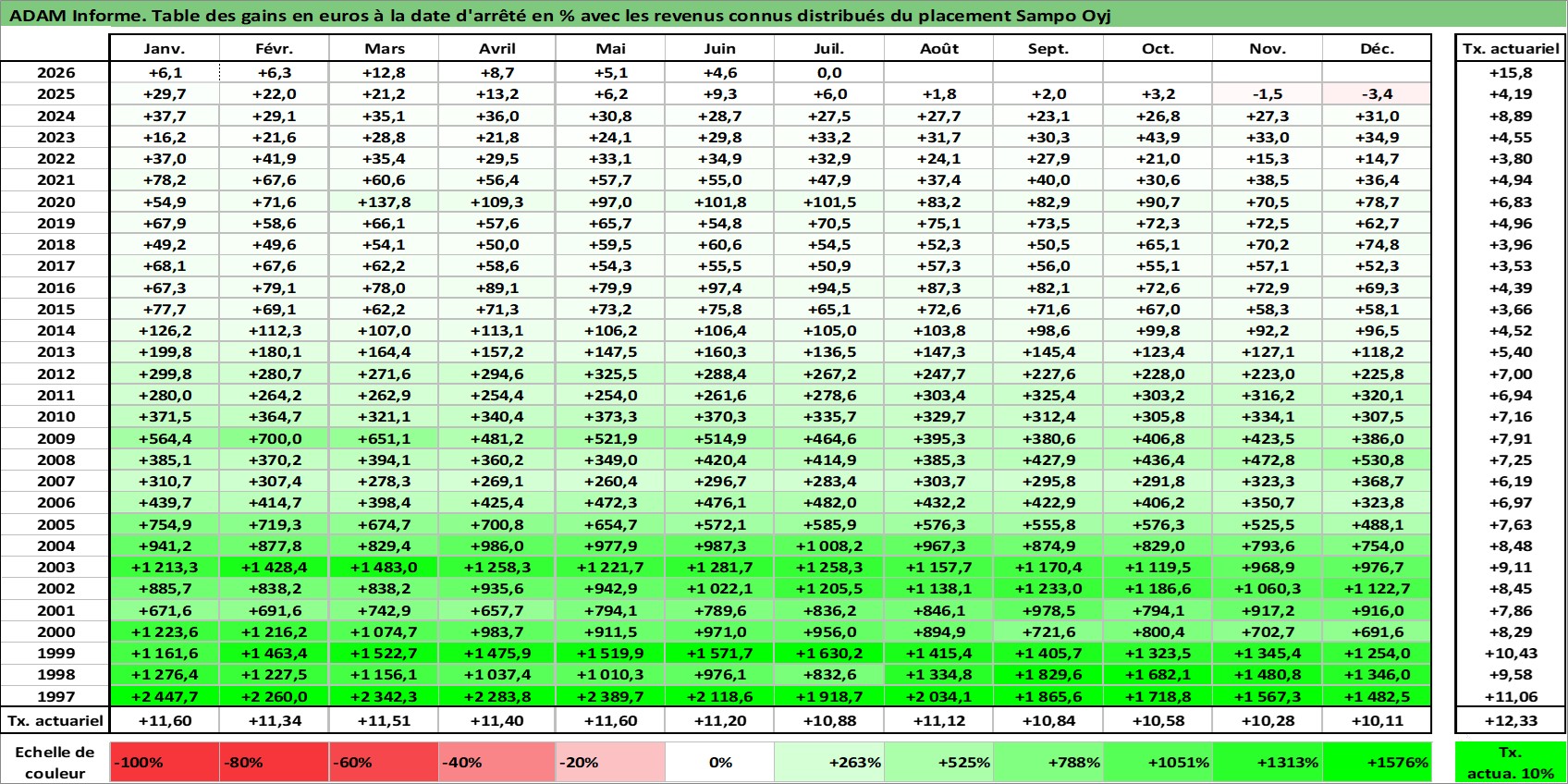Click the 'Avril' column header
Screen dimensions: 1568x784
click(497, 48)
